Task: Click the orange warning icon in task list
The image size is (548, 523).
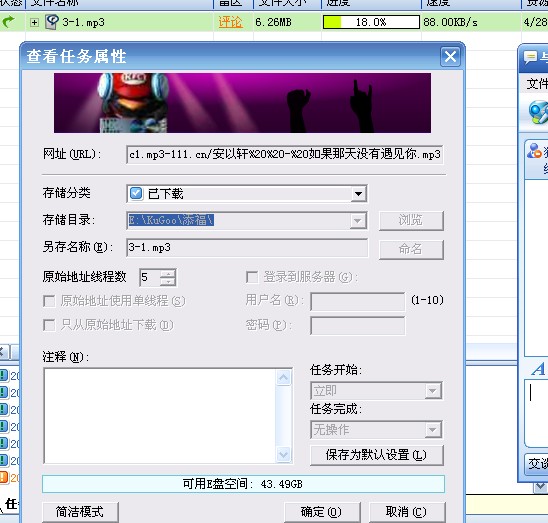Action: click(4, 477)
